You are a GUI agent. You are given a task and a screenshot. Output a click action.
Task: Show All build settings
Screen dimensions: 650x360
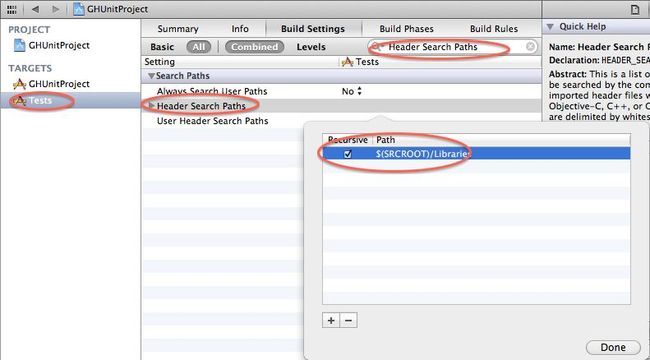pyautogui.click(x=199, y=47)
